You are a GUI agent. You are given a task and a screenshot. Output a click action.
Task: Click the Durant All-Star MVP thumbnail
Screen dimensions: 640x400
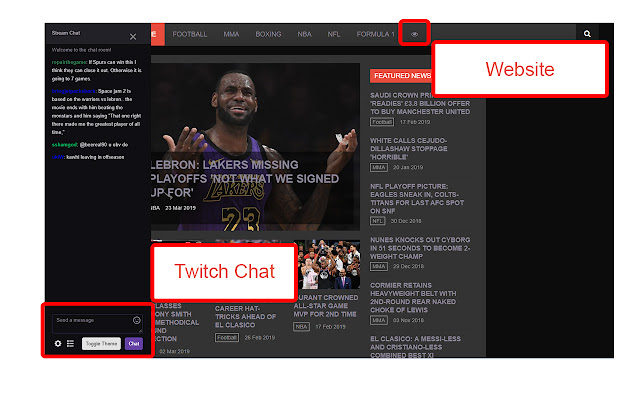(327, 265)
